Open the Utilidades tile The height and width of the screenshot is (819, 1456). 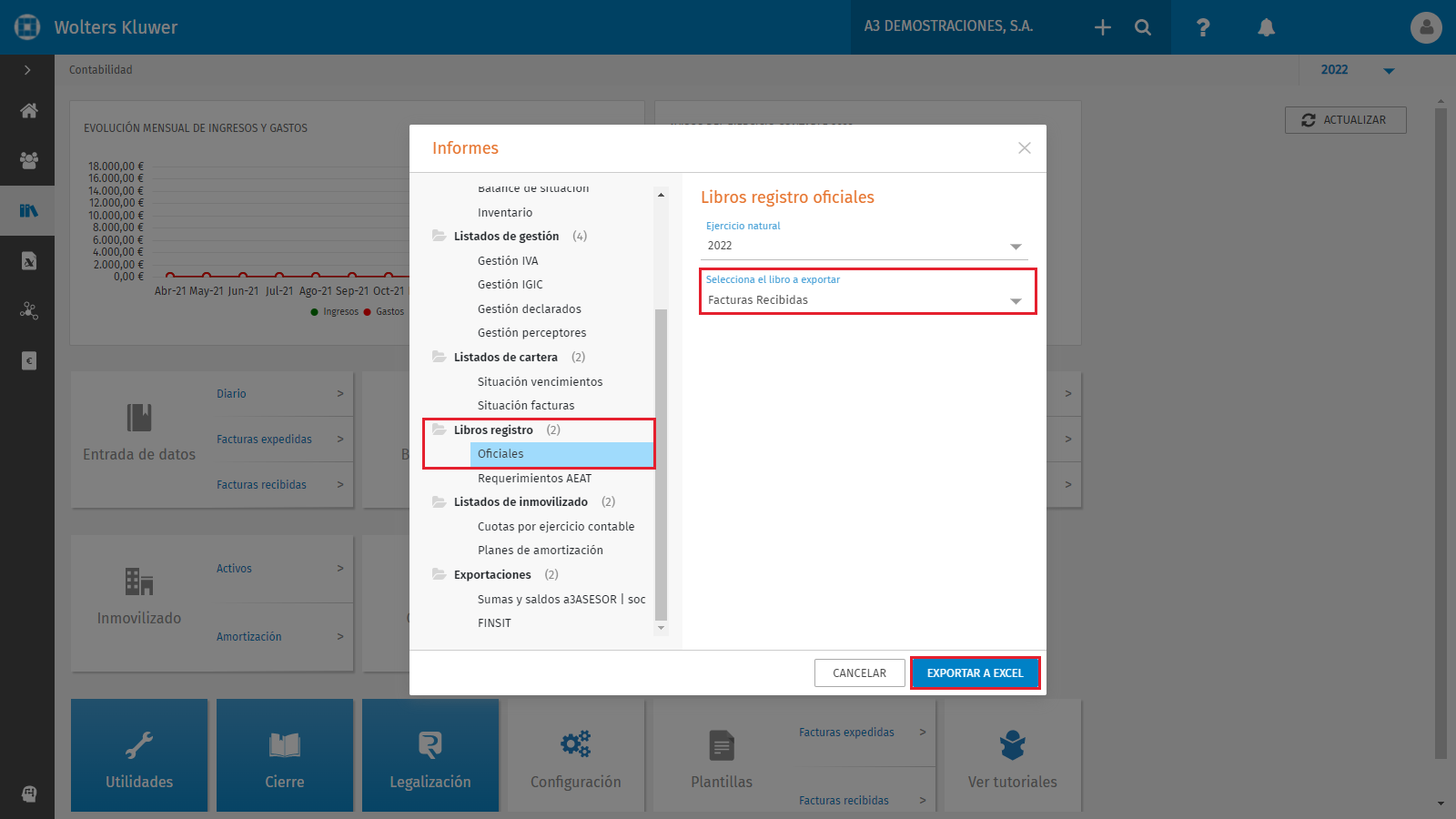coord(139,755)
